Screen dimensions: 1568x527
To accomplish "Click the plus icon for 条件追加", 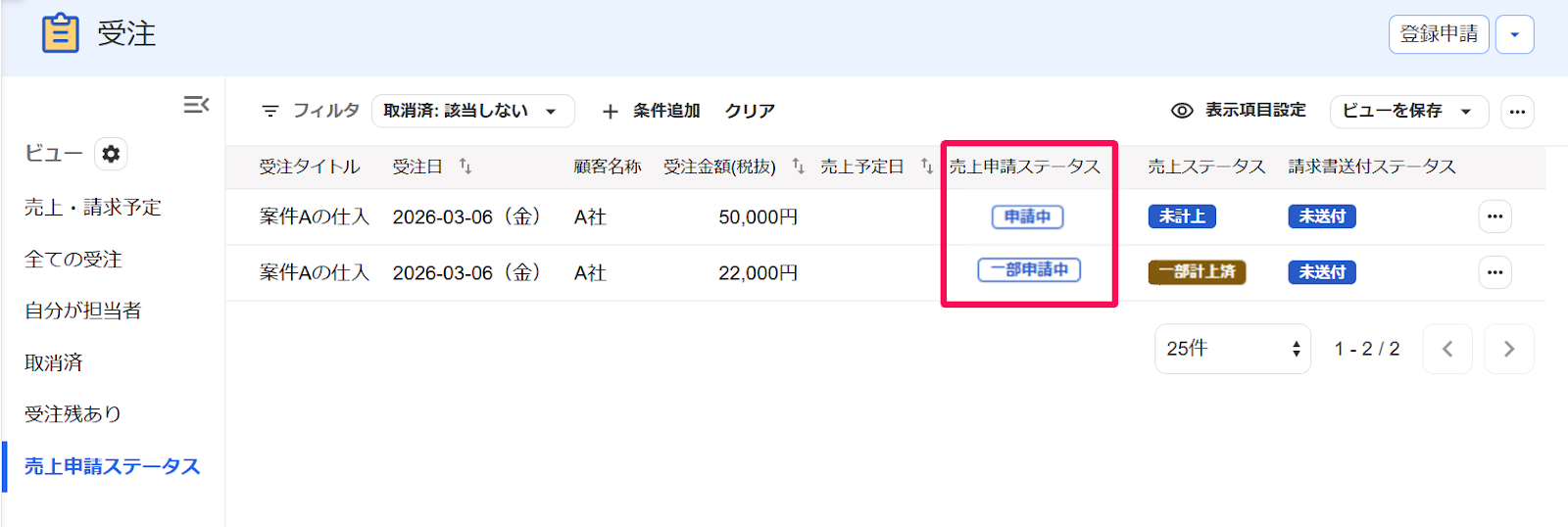I will (610, 111).
